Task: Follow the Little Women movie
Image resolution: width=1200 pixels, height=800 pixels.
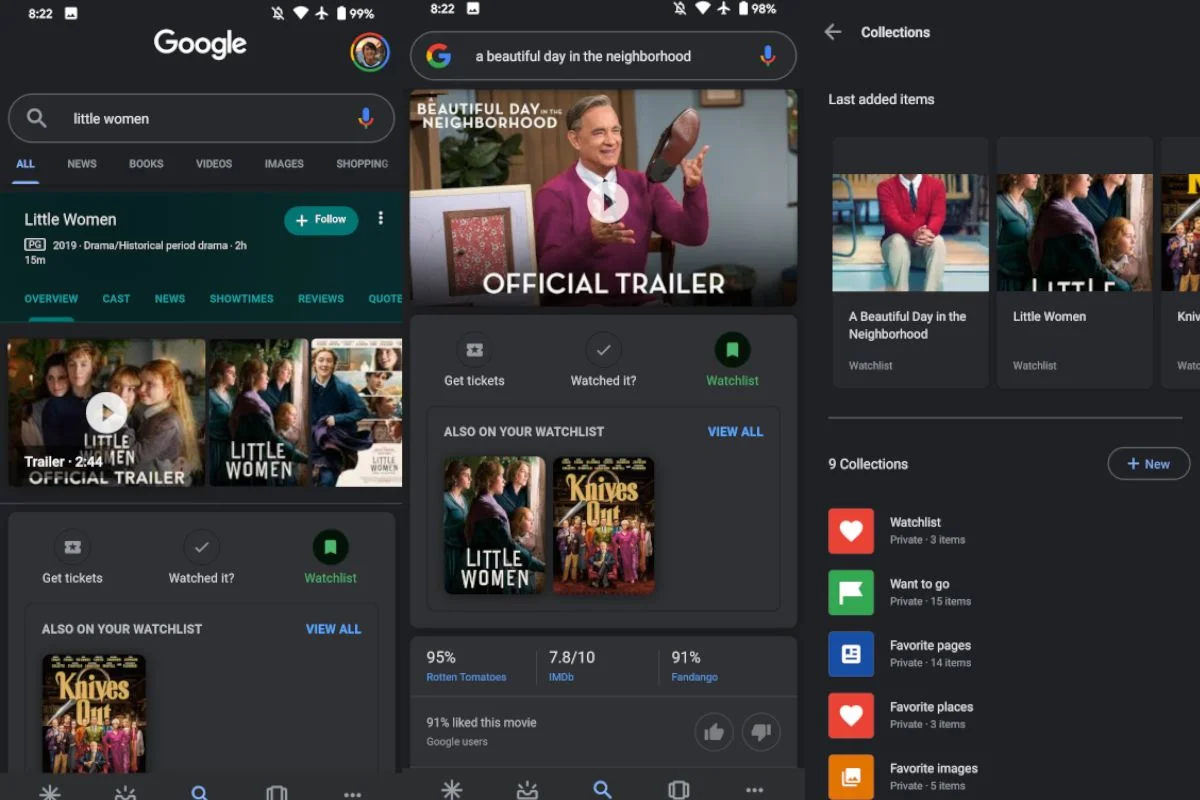Action: [x=321, y=220]
